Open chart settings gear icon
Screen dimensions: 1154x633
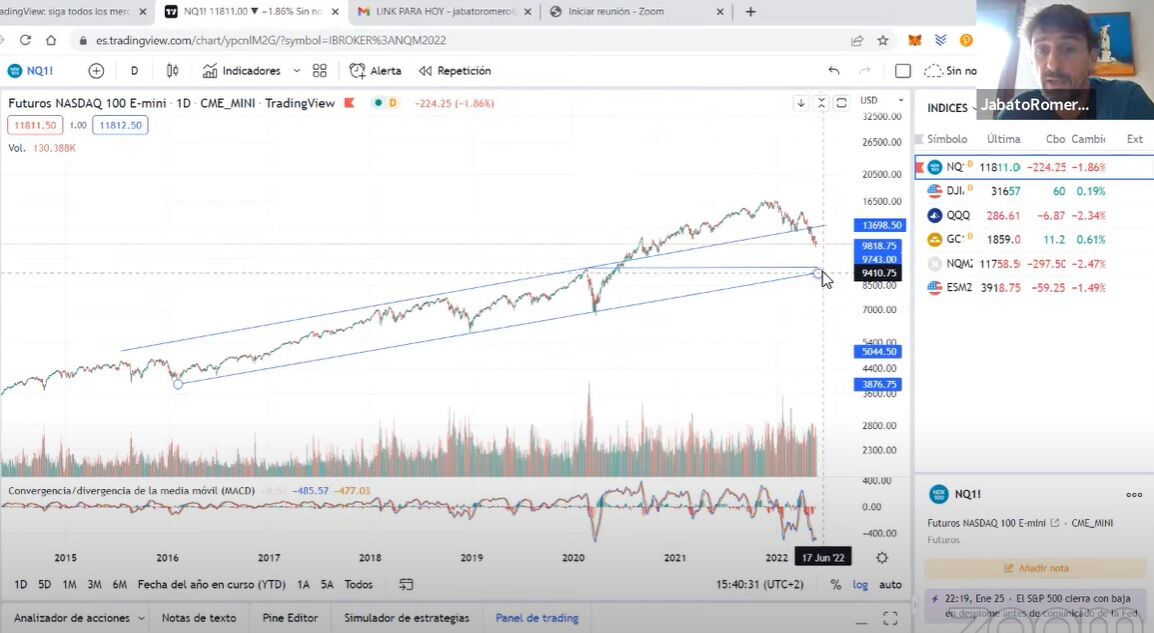click(x=882, y=557)
